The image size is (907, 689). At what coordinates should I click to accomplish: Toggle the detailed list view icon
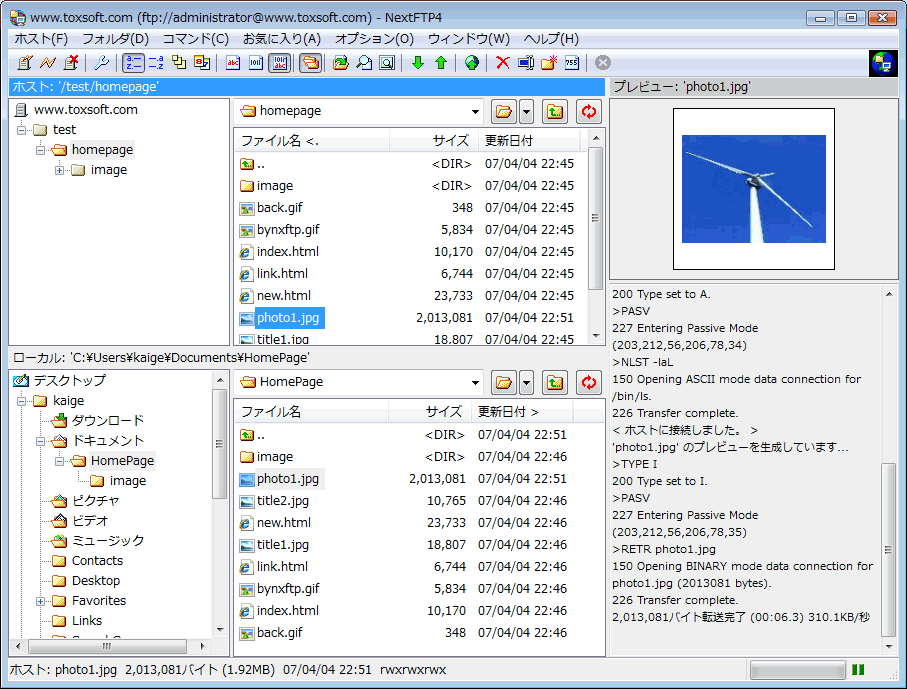coord(133,62)
